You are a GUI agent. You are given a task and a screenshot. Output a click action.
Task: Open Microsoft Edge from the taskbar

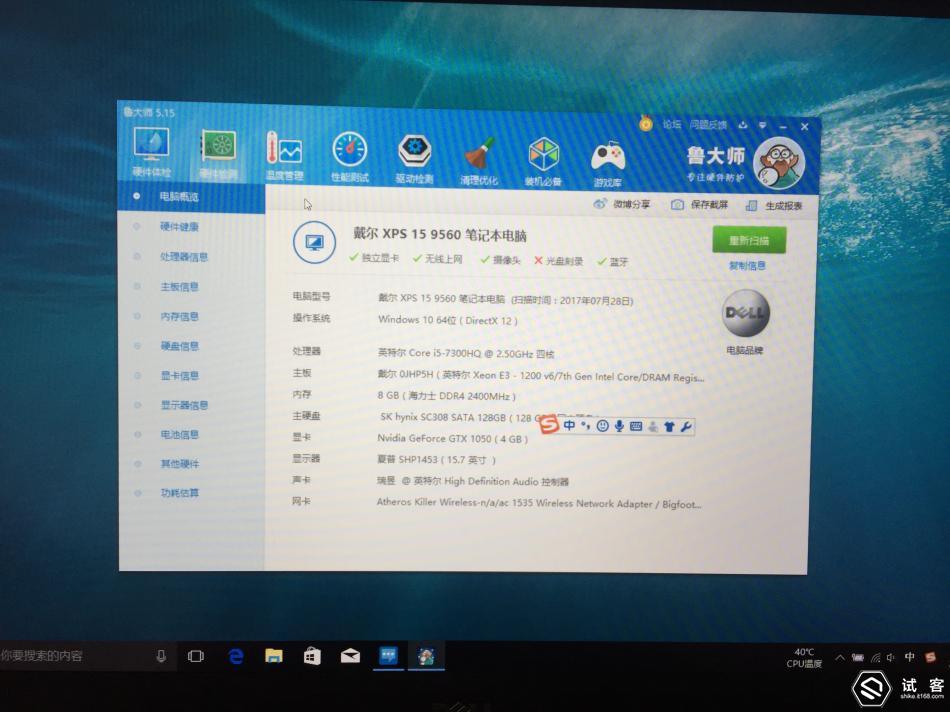pos(236,657)
